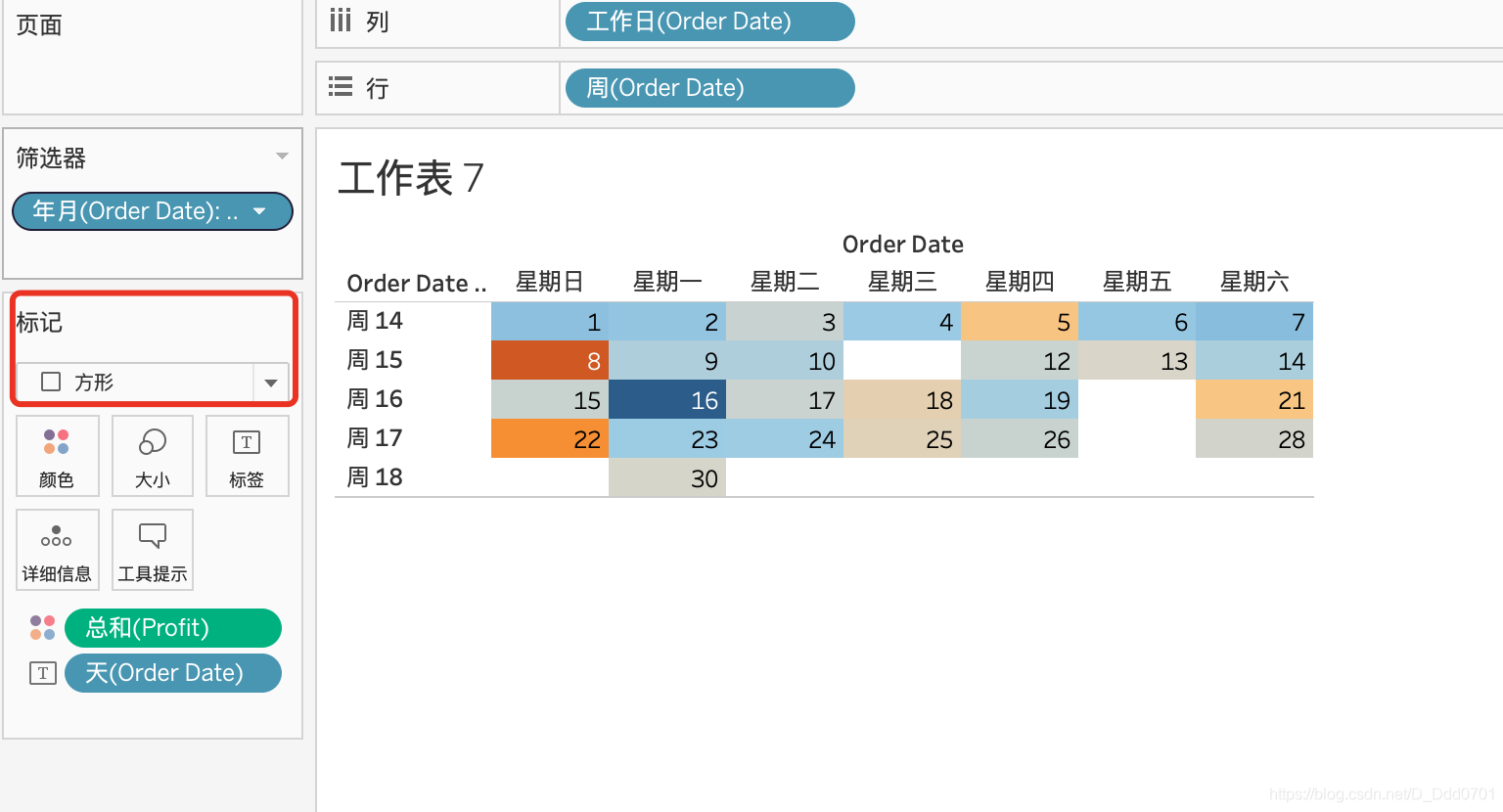Open the 筛选器 filters shelf menu arrow

click(282, 157)
